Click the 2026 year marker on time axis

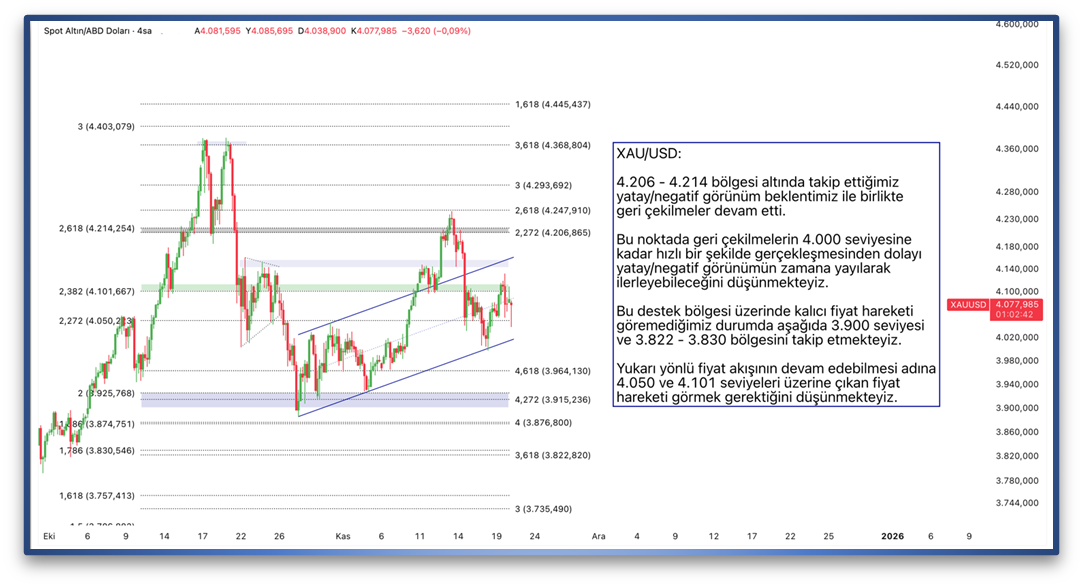(x=892, y=536)
